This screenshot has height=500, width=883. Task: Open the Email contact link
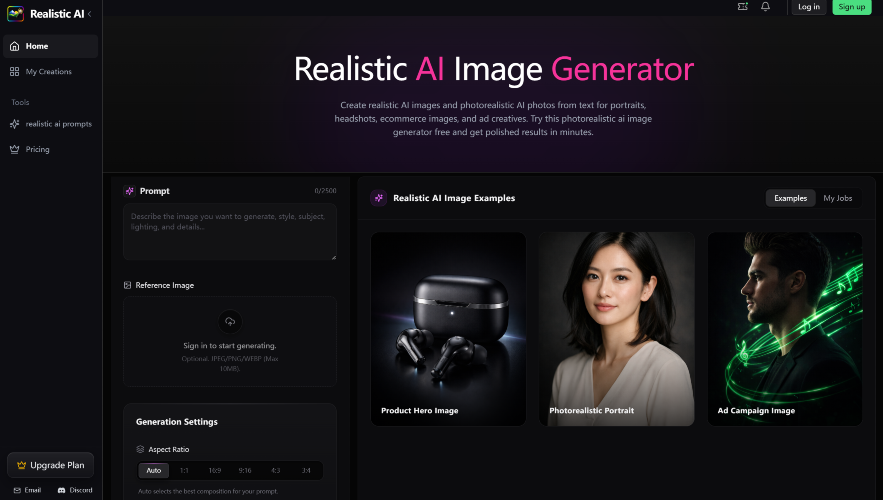pos(27,490)
